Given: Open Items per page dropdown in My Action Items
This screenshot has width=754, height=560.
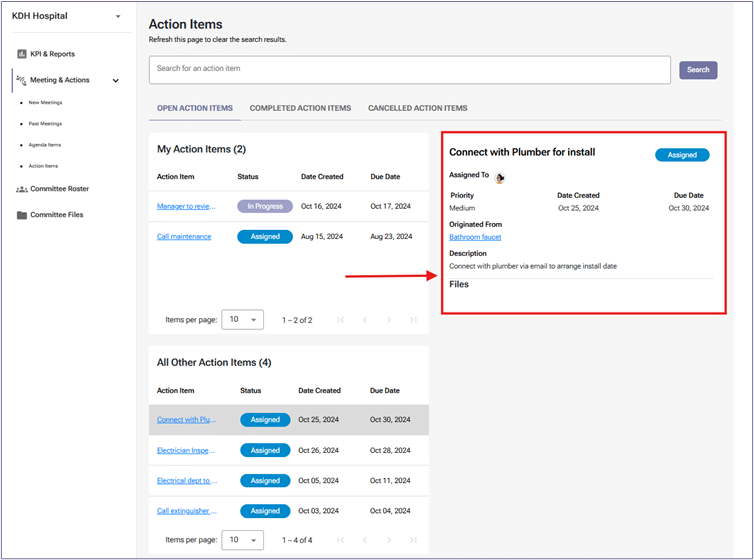Looking at the screenshot, I should click(x=242, y=320).
